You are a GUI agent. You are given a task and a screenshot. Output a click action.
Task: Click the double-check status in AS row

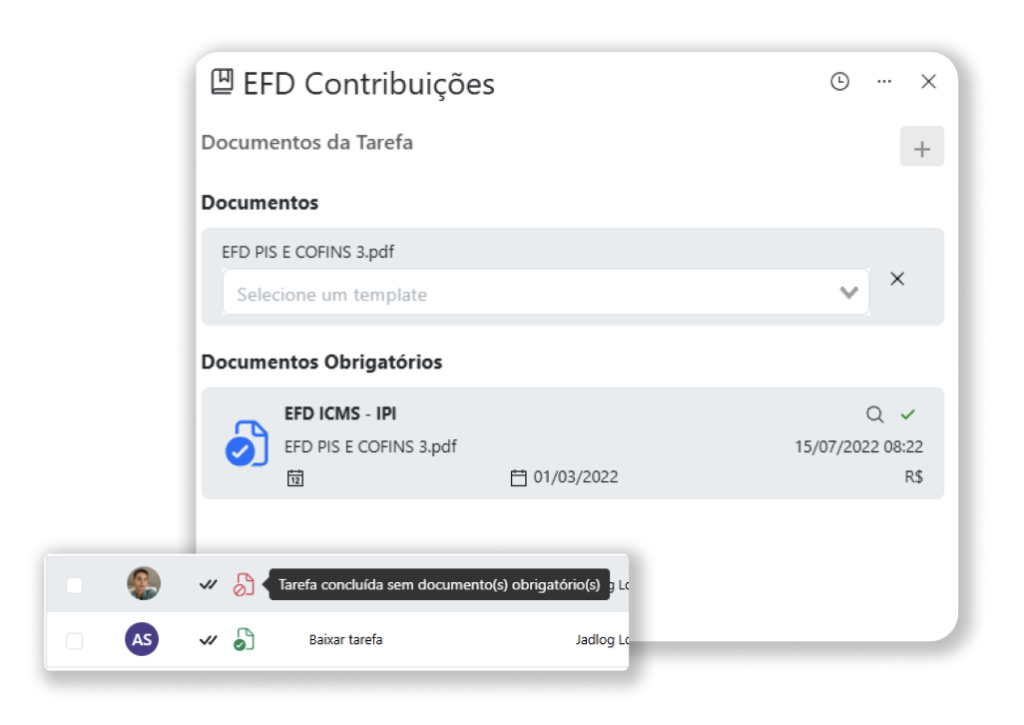coord(208,640)
